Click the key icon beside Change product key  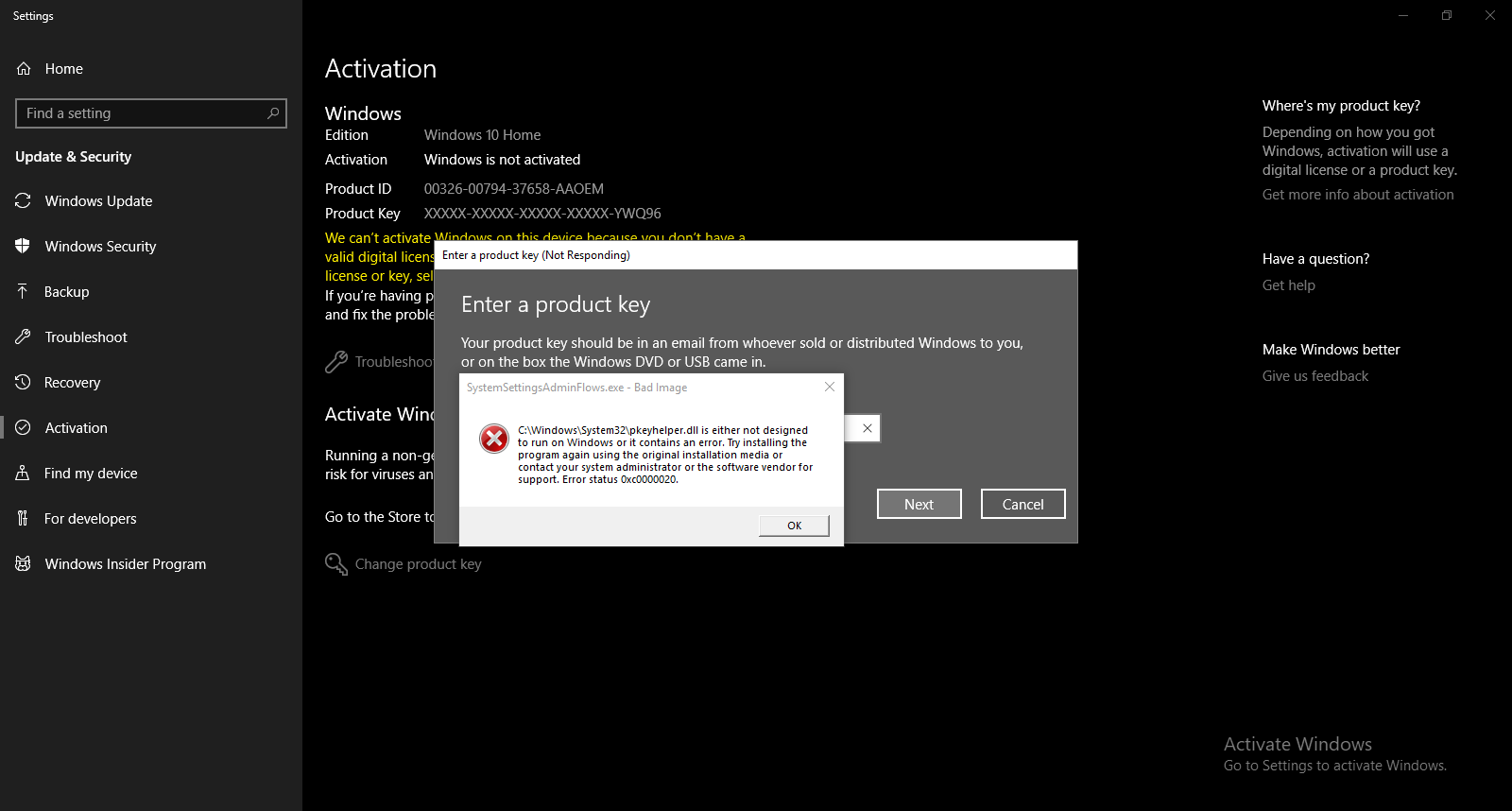pos(336,564)
